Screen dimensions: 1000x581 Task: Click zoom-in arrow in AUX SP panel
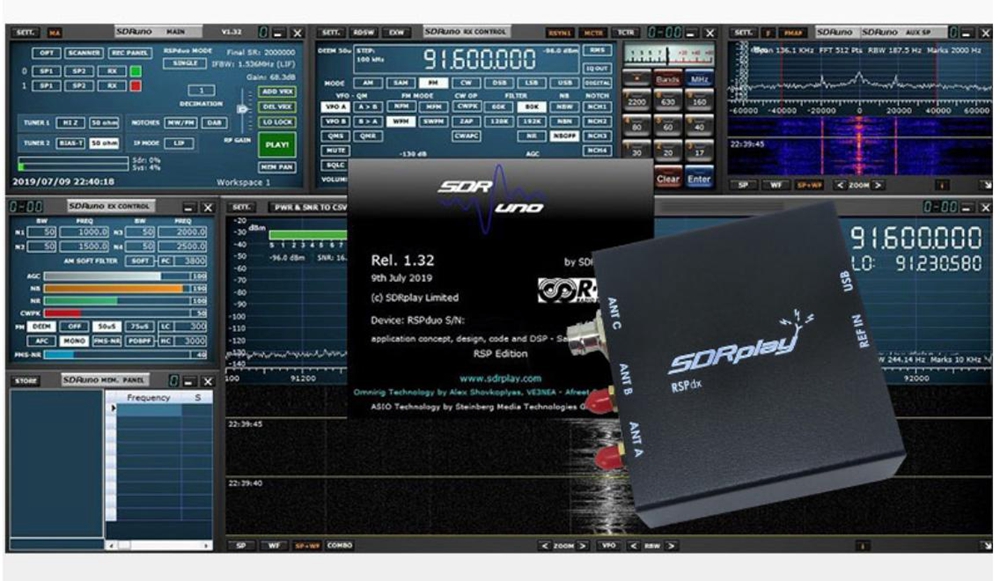pyautogui.click(x=877, y=185)
